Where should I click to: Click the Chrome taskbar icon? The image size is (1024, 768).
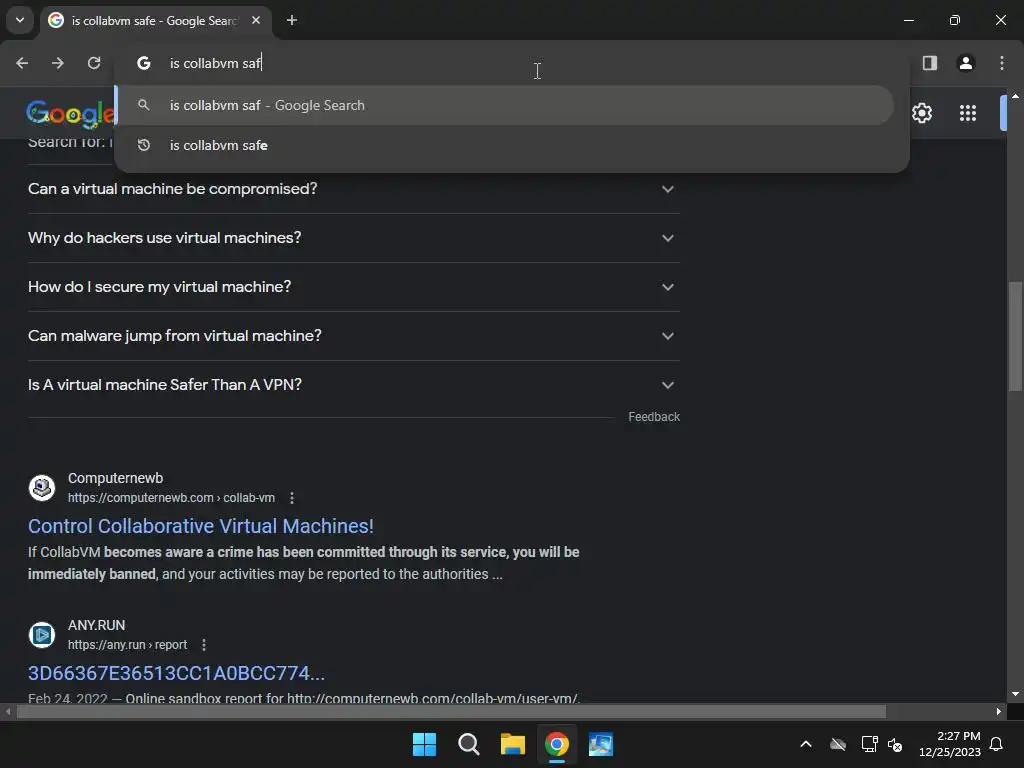coord(556,744)
